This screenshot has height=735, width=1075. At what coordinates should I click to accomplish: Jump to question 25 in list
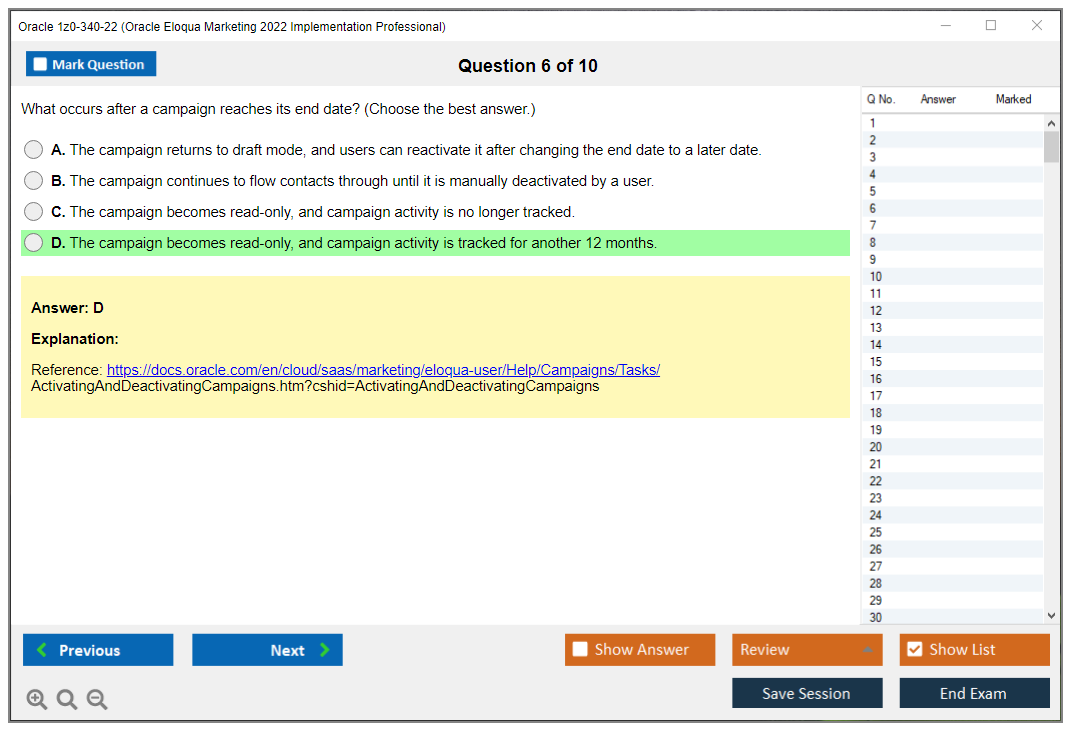click(876, 532)
